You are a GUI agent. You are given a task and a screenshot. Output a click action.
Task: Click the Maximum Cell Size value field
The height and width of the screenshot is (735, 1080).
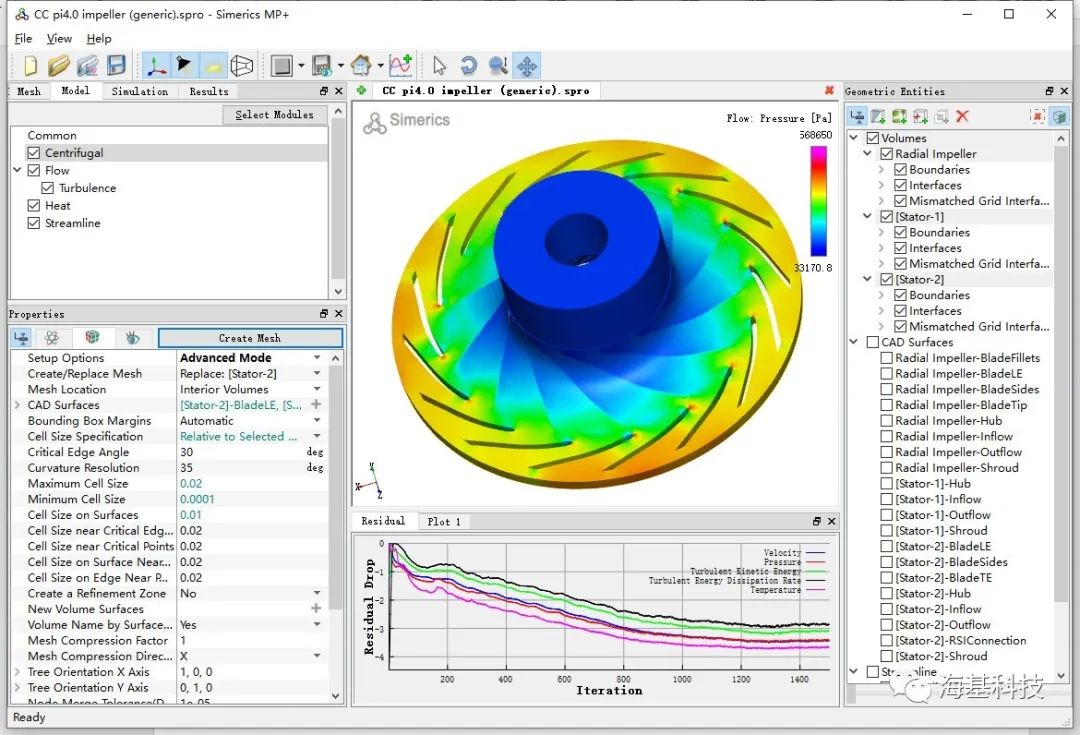(x=251, y=484)
